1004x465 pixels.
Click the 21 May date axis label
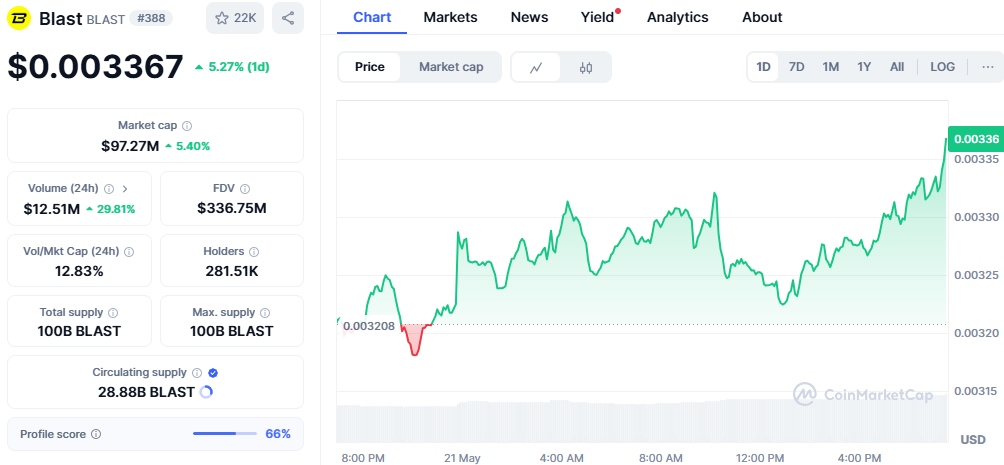tap(462, 458)
